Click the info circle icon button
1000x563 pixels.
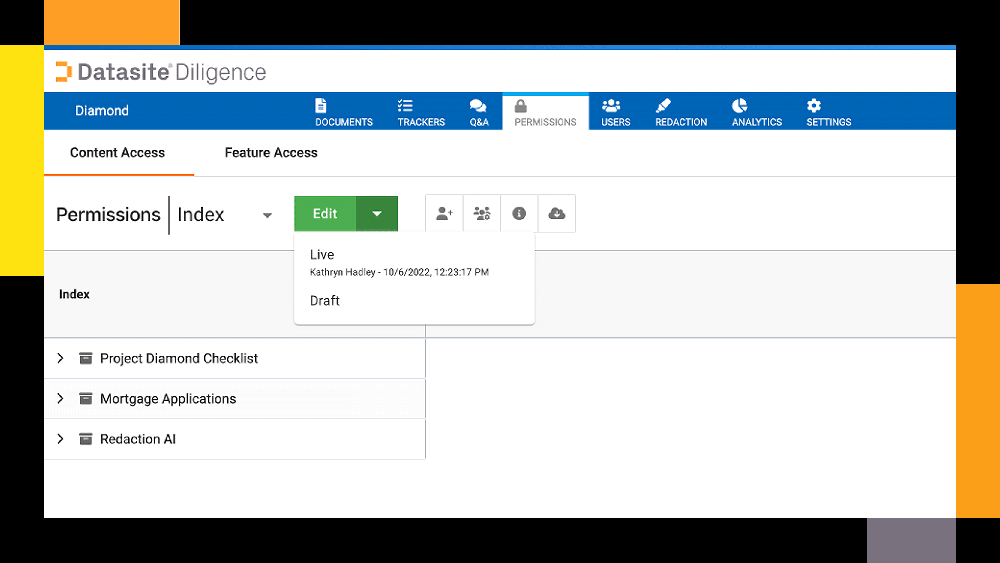click(x=519, y=214)
